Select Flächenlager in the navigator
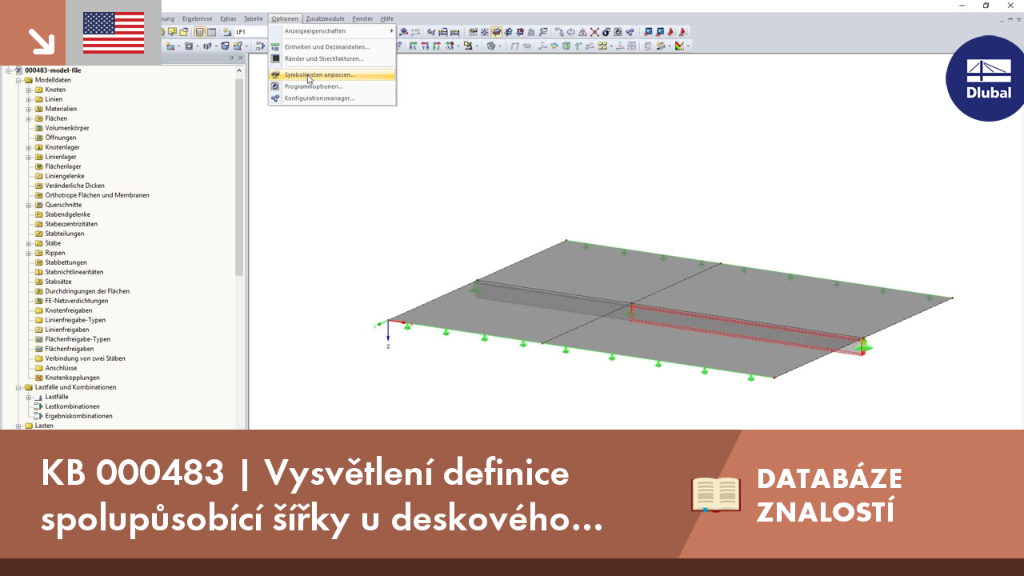1024x576 pixels. pos(63,167)
